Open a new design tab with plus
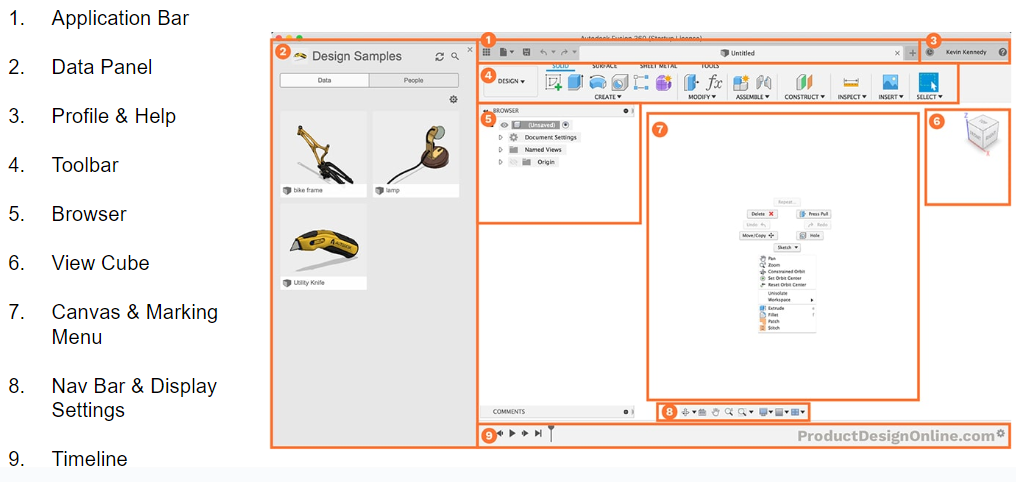This screenshot has width=1016, height=482. pos(912,53)
